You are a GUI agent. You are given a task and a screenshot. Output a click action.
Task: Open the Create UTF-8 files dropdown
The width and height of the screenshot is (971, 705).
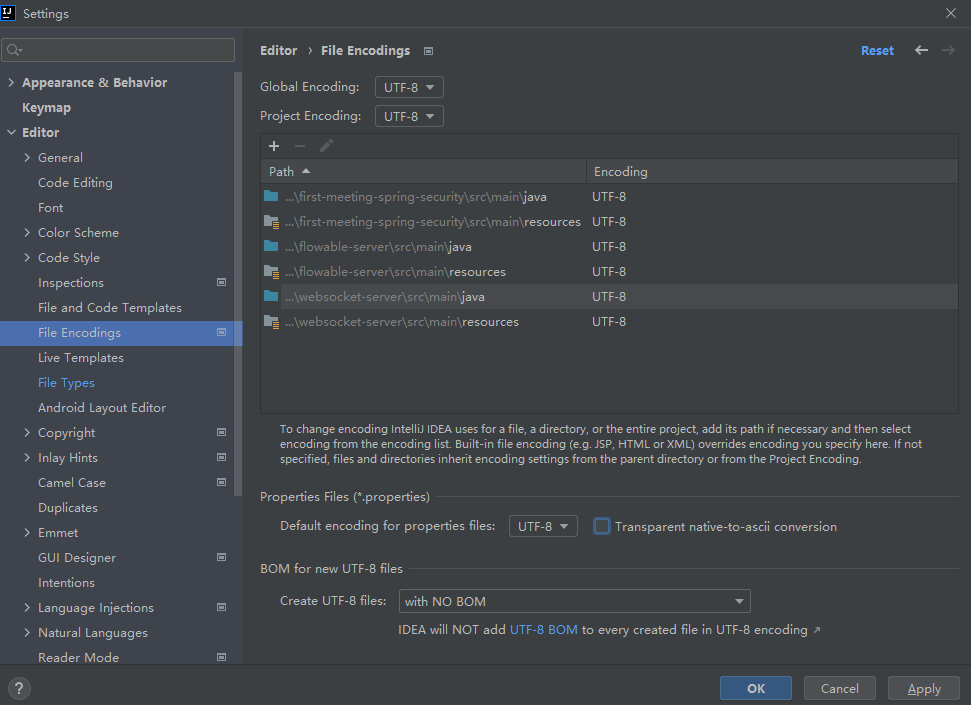click(575, 601)
